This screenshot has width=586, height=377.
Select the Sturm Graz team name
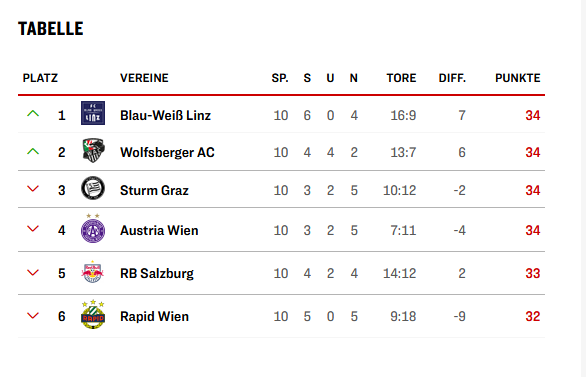coord(154,191)
